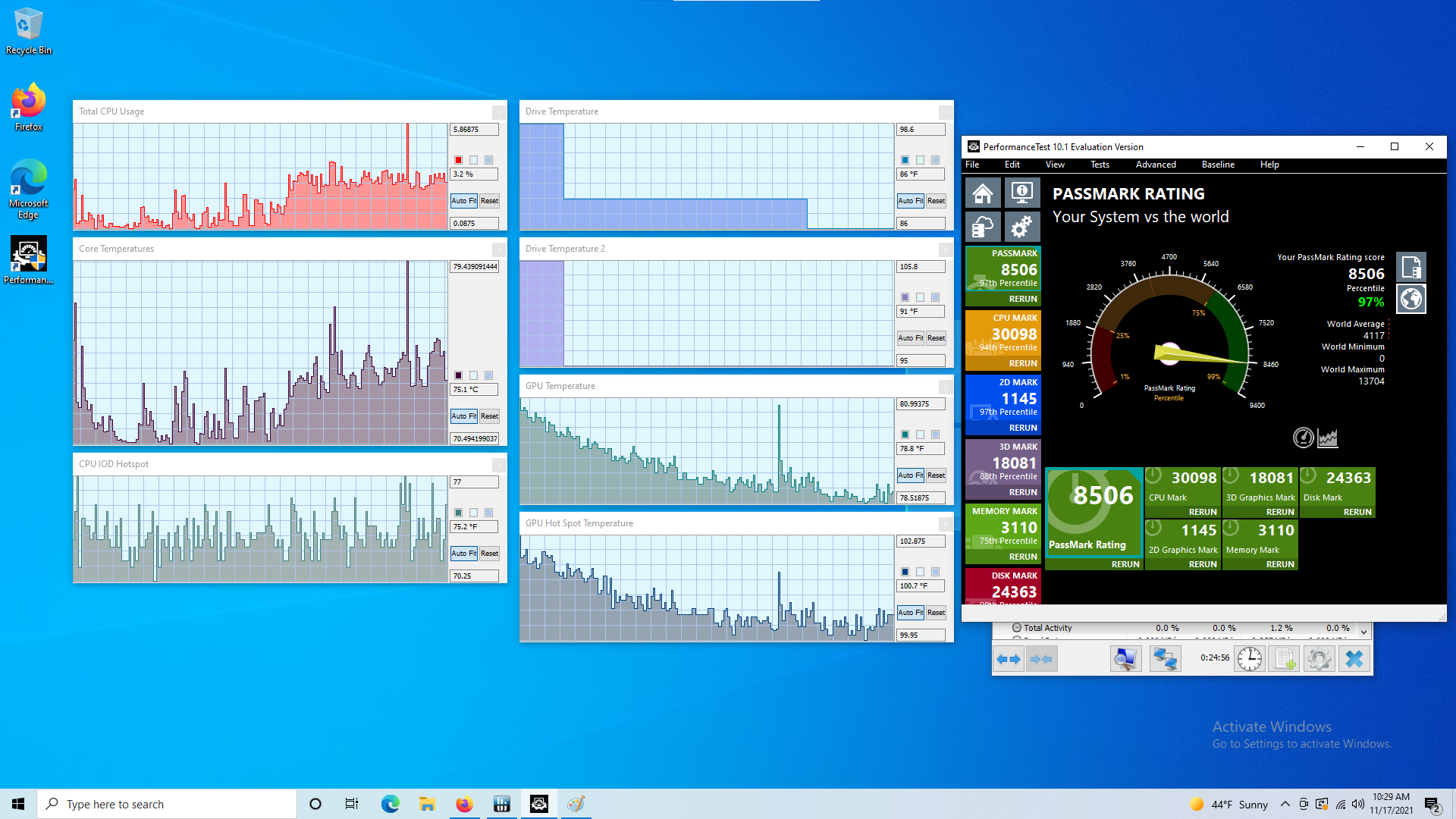The width and height of the screenshot is (1456, 819).
Task: Open the Tests menu
Action: pyautogui.click(x=1099, y=165)
